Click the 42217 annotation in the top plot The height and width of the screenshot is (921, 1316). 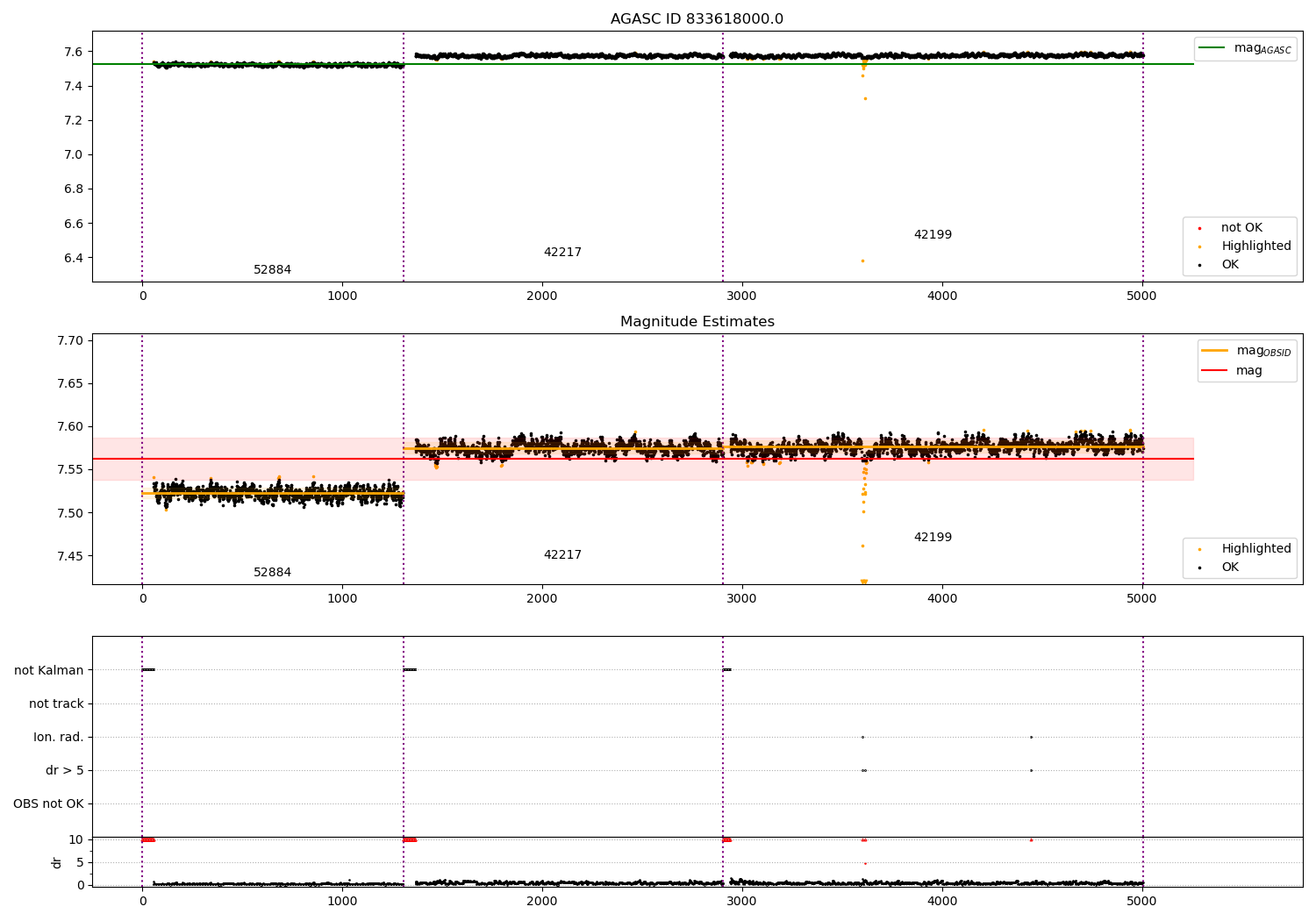pos(562,253)
